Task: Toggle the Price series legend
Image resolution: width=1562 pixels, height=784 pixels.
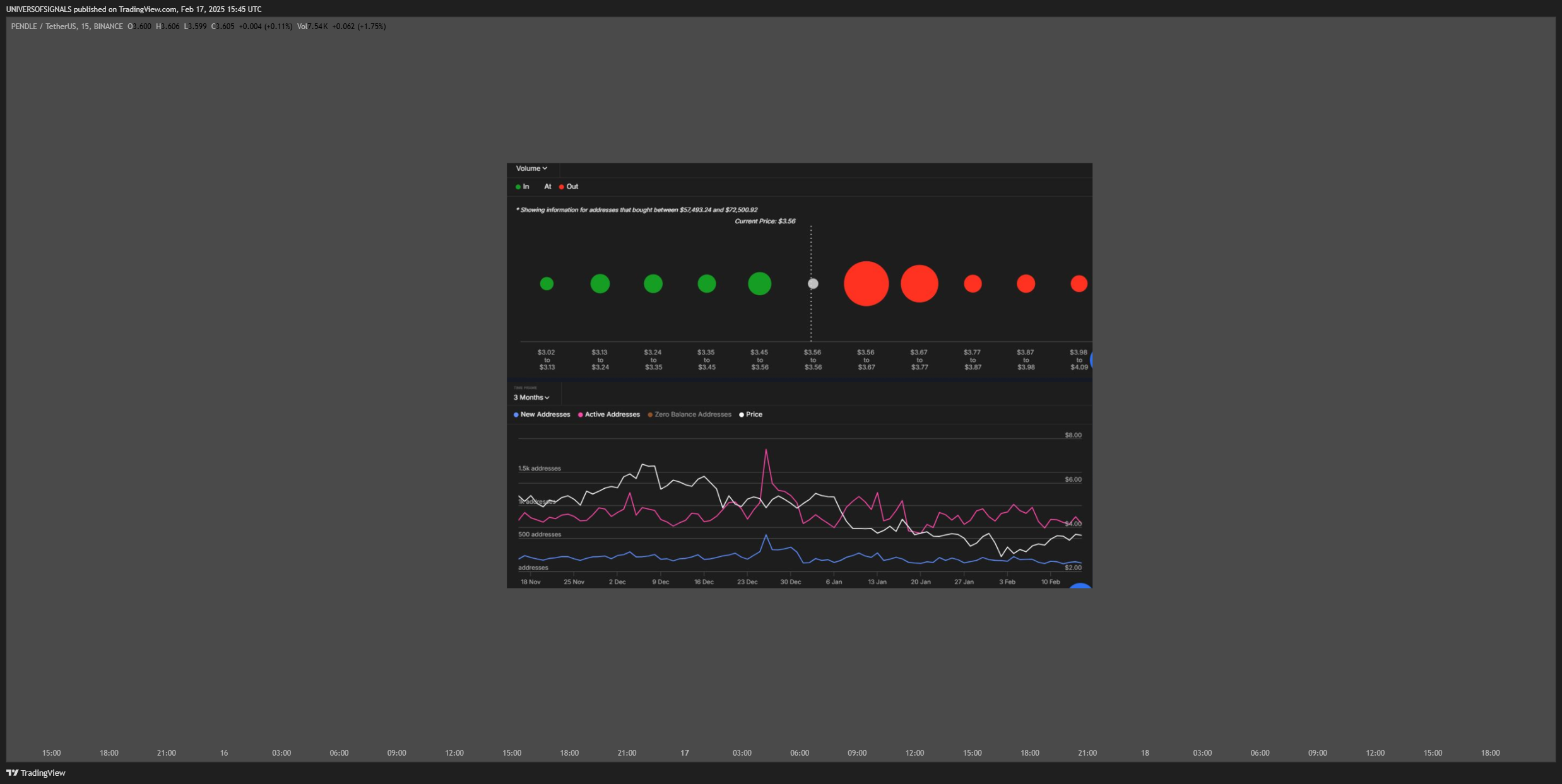Action: pos(751,414)
